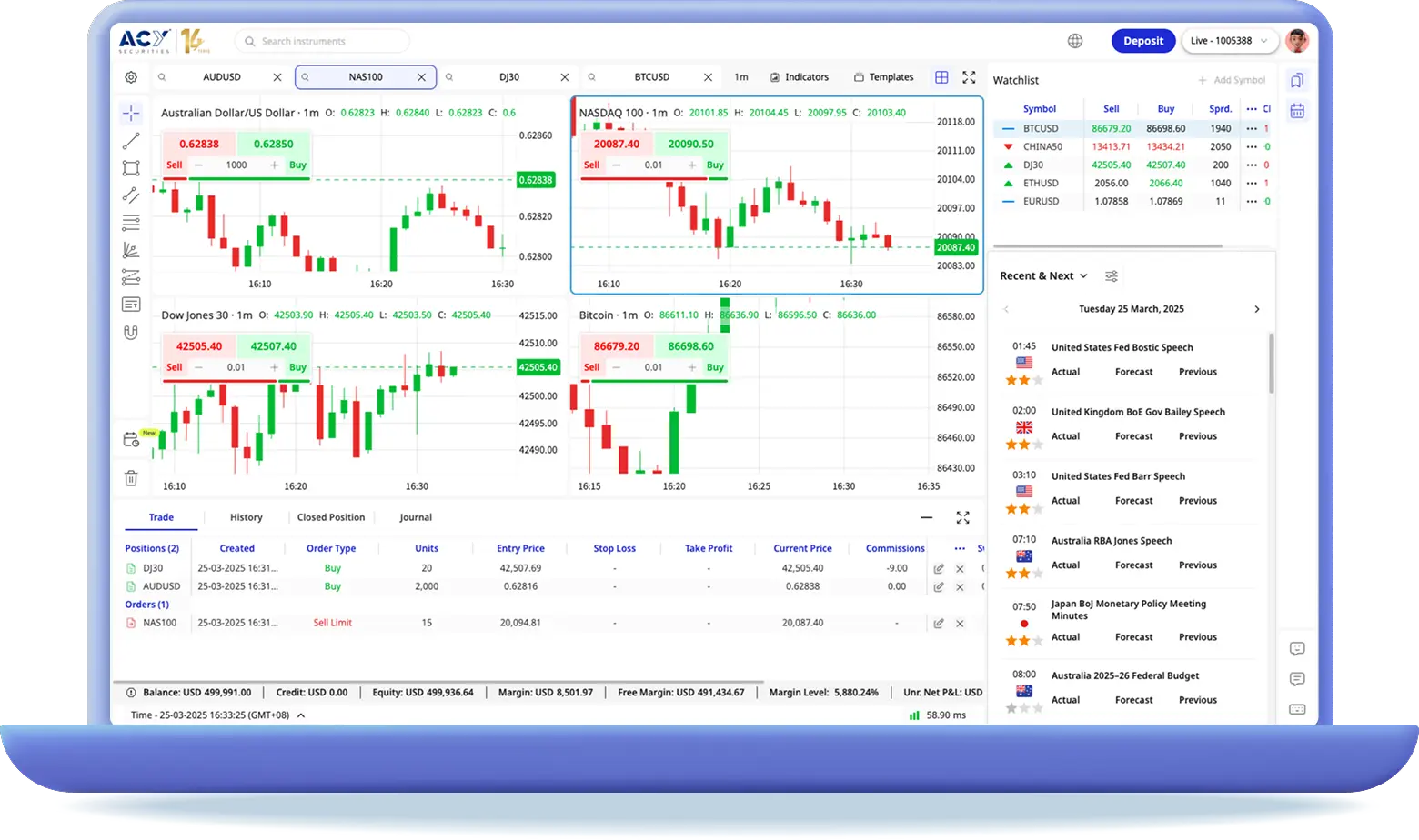Close the DJ30 position with the X icon
The height and width of the screenshot is (840, 1419).
click(x=960, y=567)
